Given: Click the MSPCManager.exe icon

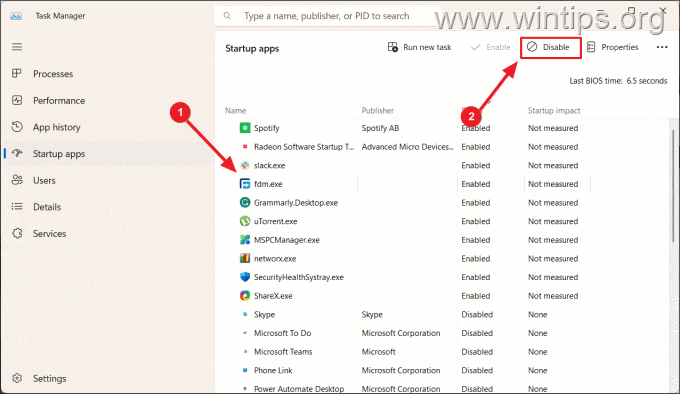Looking at the screenshot, I should click(x=245, y=240).
